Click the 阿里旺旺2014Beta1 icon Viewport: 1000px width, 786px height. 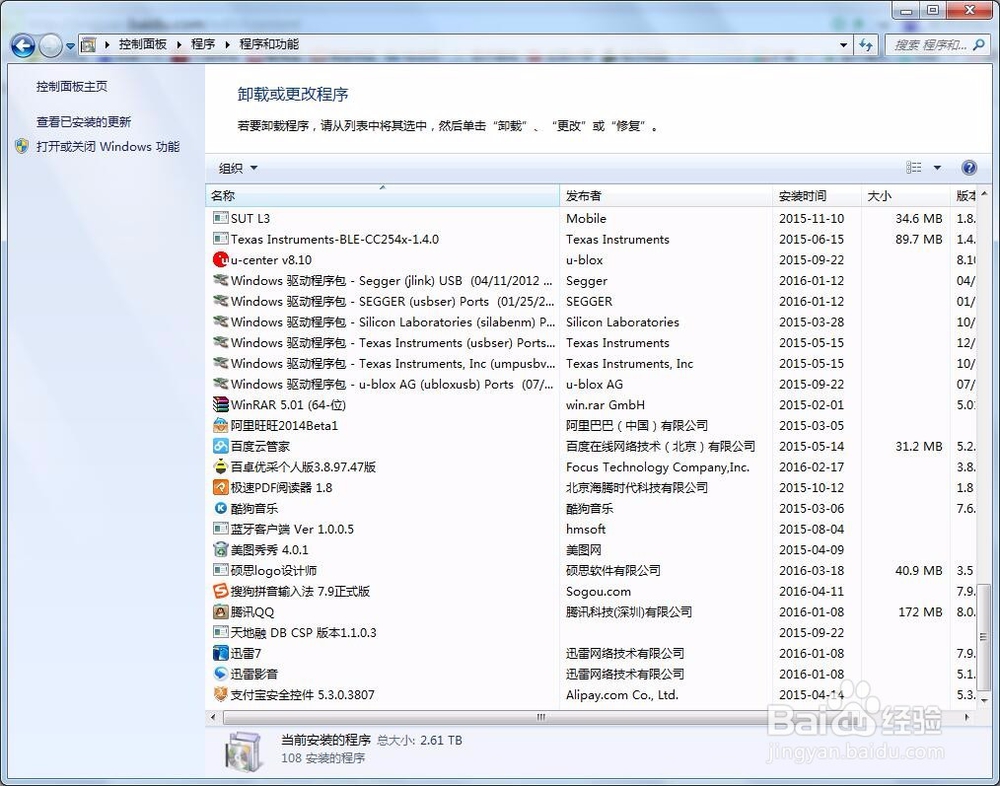(220, 426)
